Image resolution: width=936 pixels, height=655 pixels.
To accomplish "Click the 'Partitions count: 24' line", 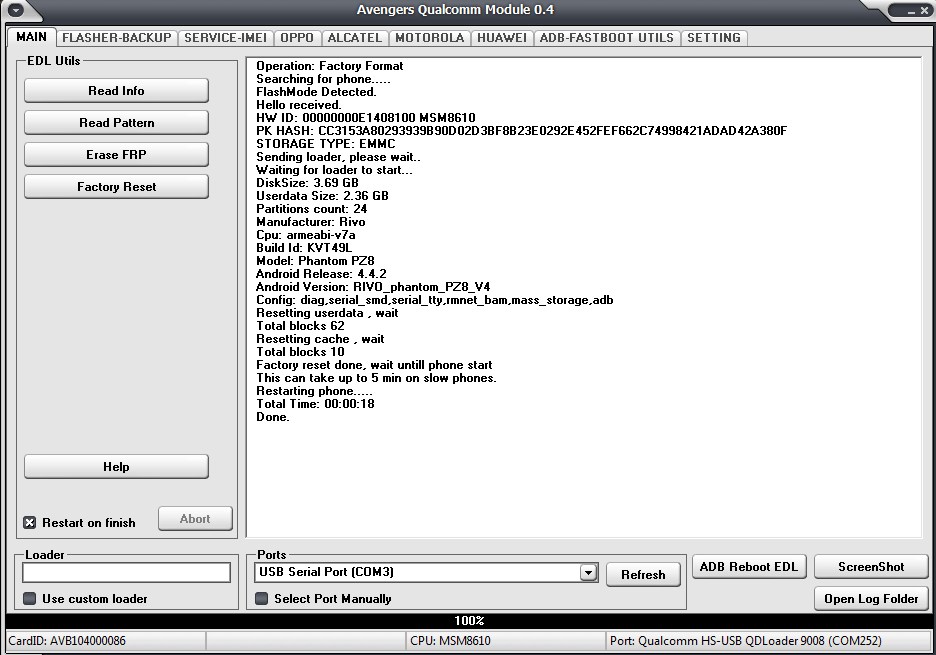I will click(312, 209).
